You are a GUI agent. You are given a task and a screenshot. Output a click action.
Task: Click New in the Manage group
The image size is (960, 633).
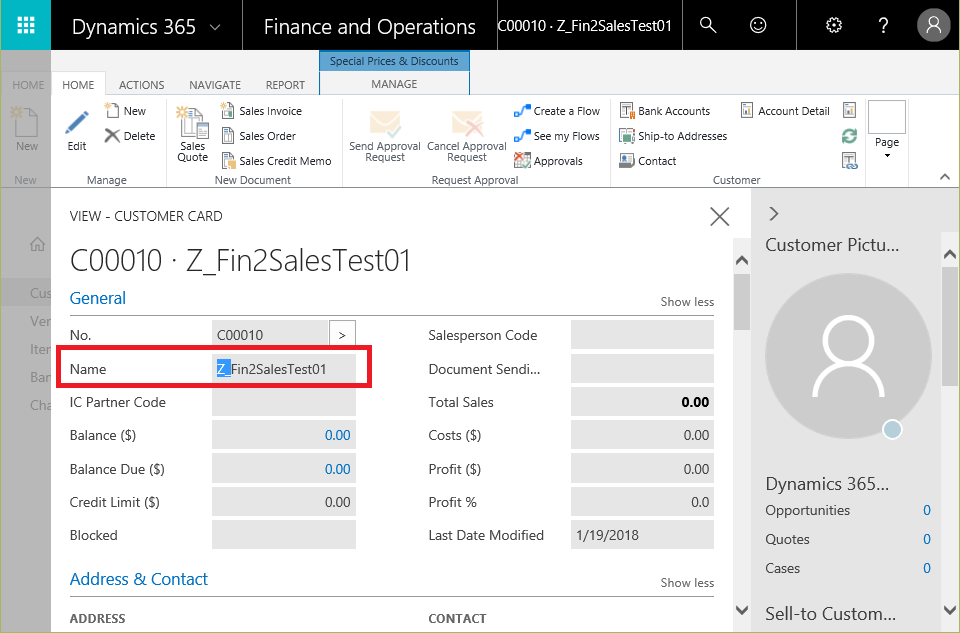pos(126,111)
